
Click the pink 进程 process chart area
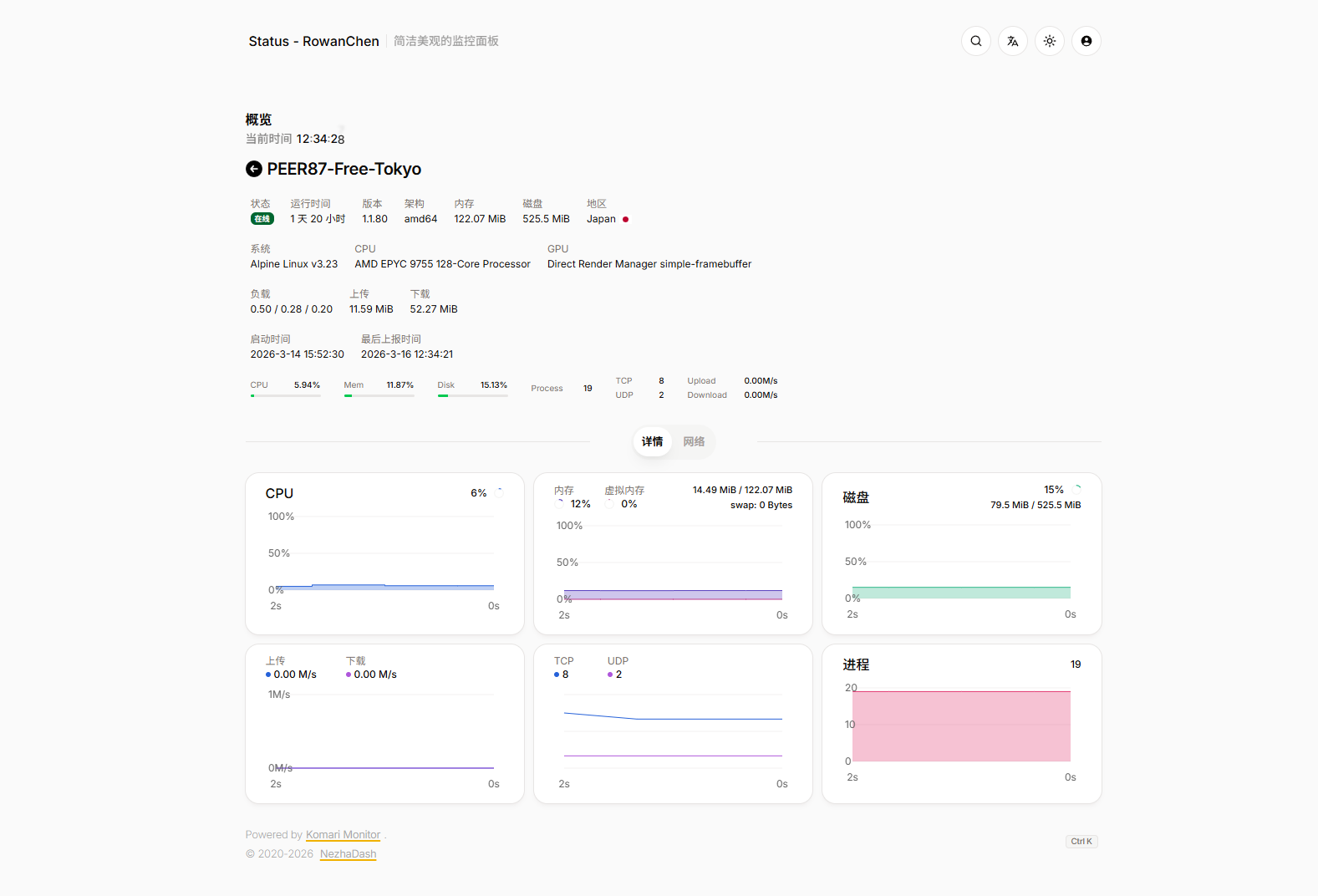pyautogui.click(x=961, y=725)
